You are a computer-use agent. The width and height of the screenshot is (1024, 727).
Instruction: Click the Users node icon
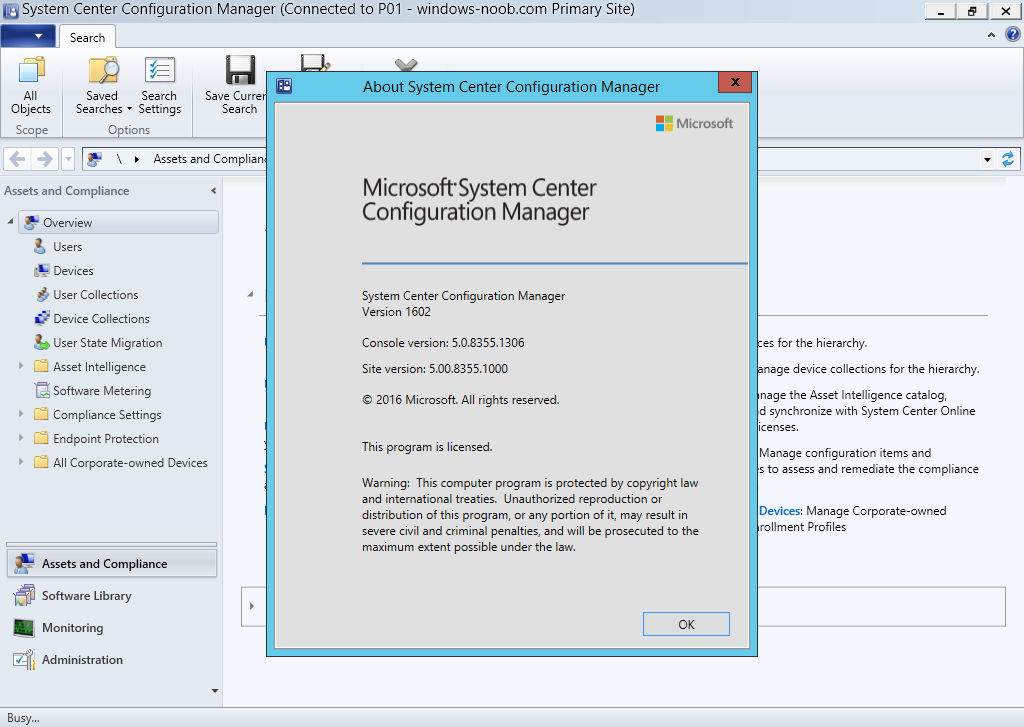[40, 246]
